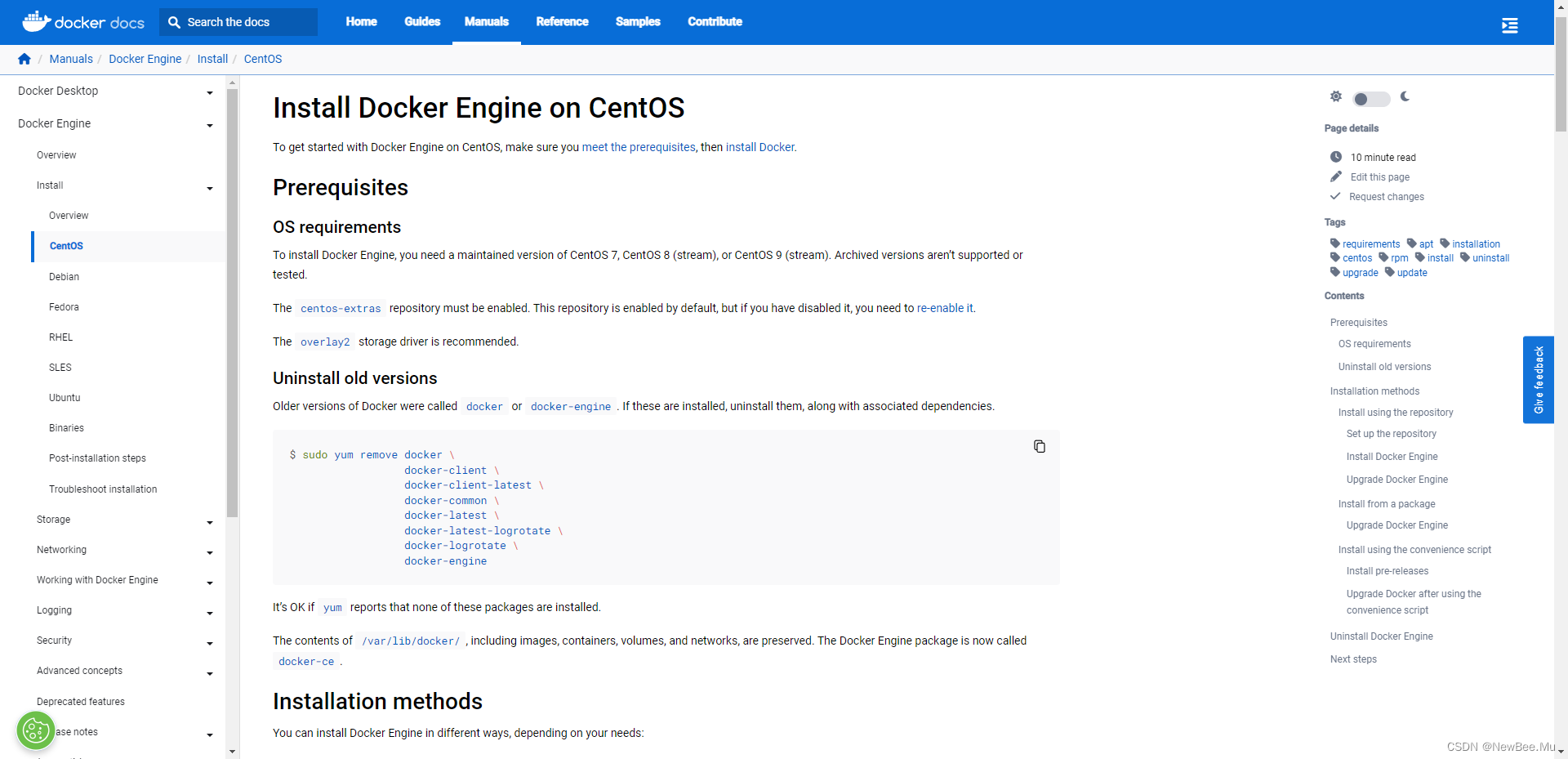Click the Docker docs whale logo

pos(83,22)
